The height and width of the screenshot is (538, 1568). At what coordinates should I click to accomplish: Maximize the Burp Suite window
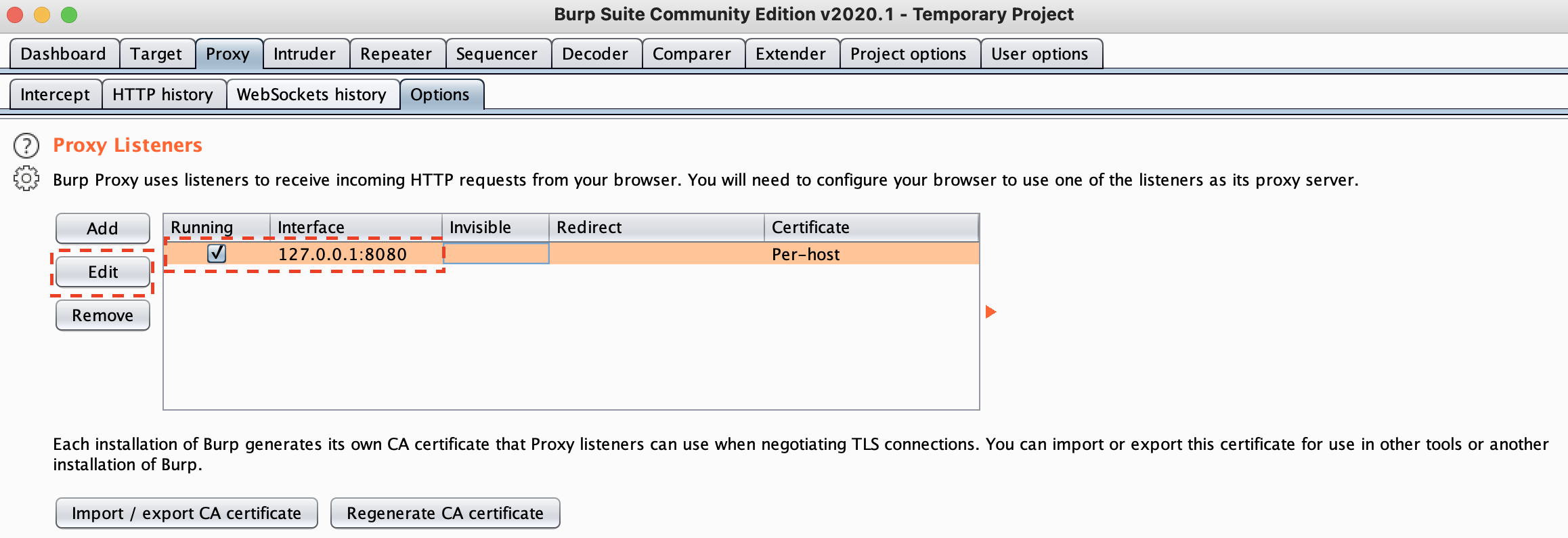pos(69,14)
